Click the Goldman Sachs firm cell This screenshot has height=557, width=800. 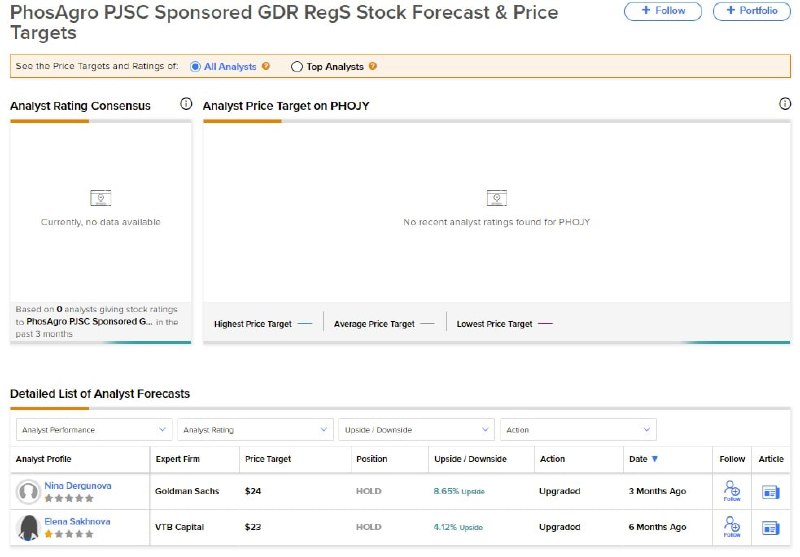(187, 491)
